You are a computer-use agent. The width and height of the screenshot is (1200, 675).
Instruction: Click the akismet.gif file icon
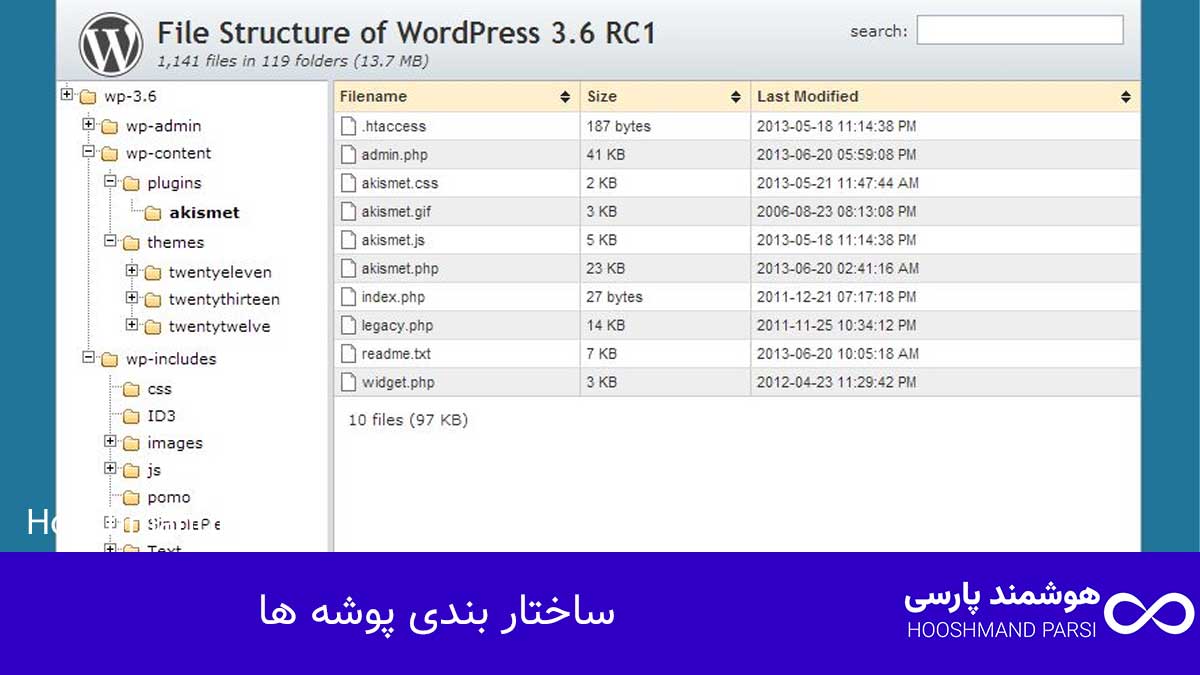(348, 211)
